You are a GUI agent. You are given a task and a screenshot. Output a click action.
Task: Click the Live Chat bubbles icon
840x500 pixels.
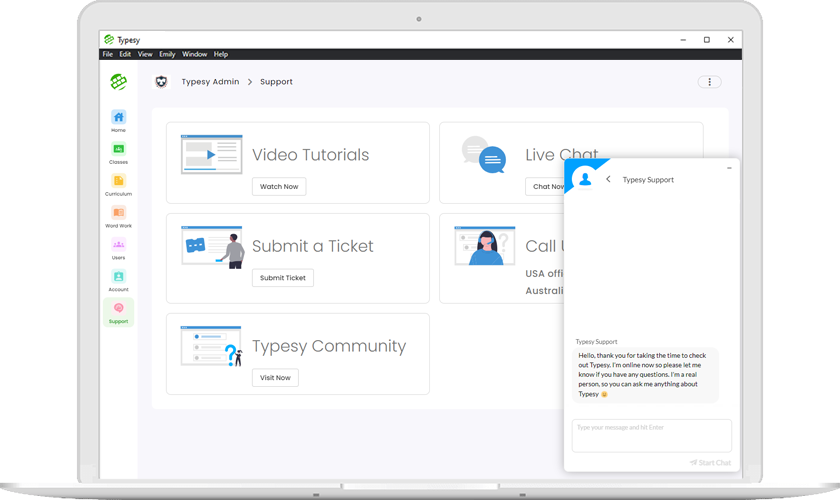tap(484, 155)
